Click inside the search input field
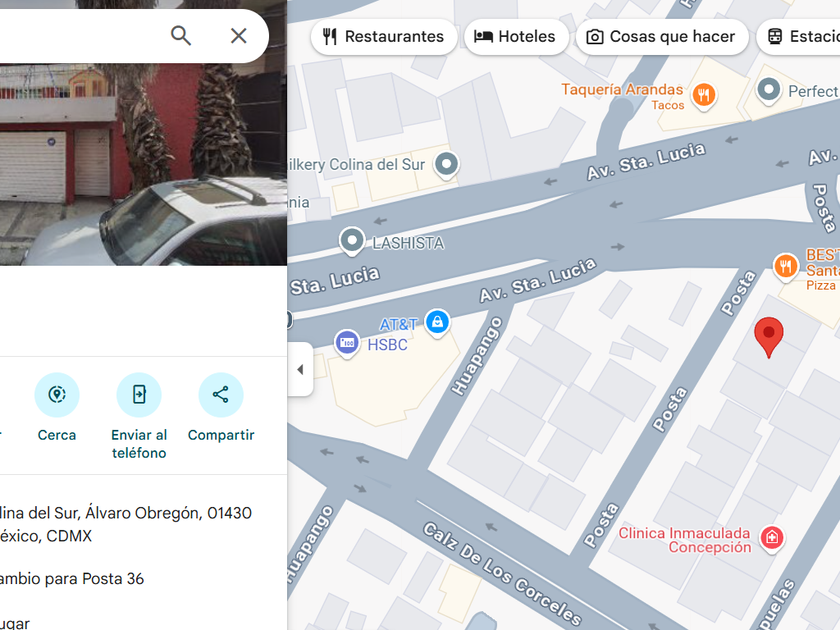This screenshot has width=840, height=630. pos(80,36)
